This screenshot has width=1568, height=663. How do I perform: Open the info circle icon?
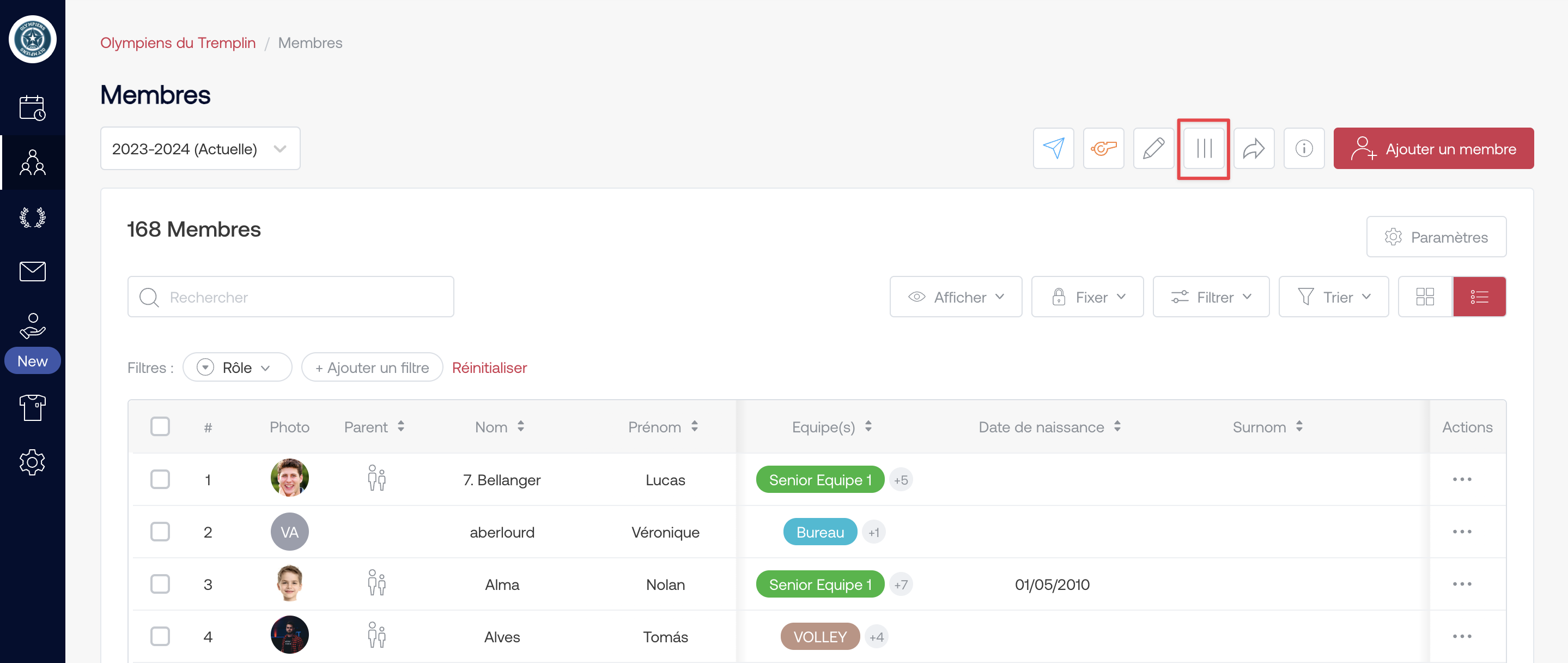(1303, 148)
